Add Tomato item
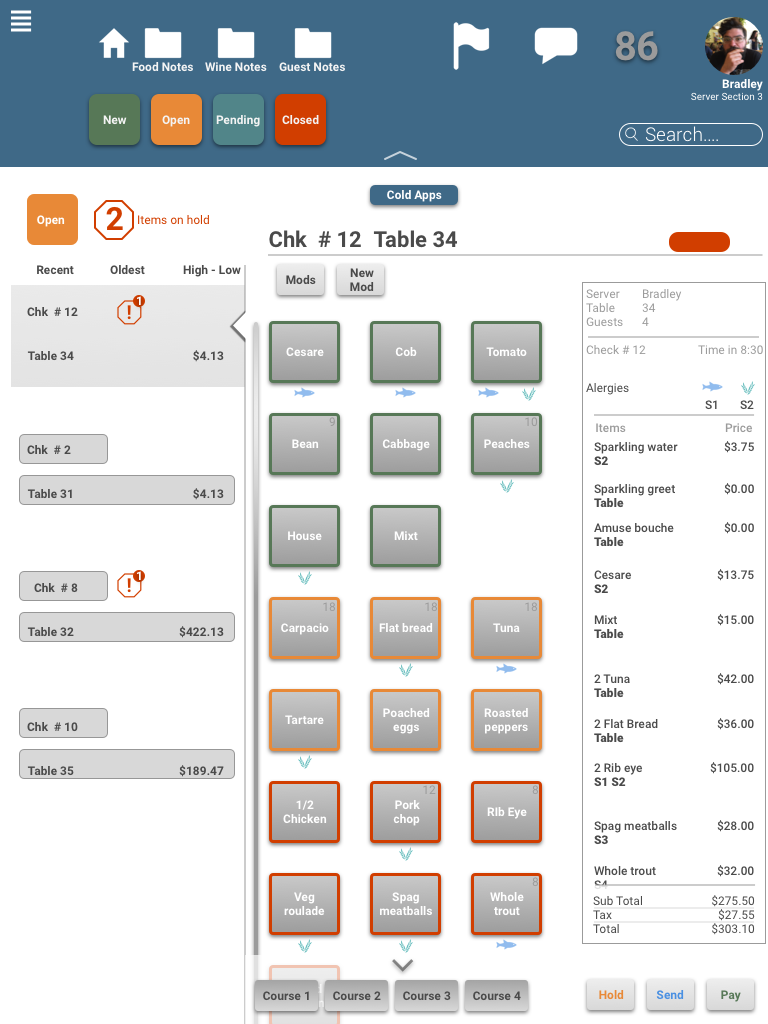The width and height of the screenshot is (768, 1024). [506, 352]
